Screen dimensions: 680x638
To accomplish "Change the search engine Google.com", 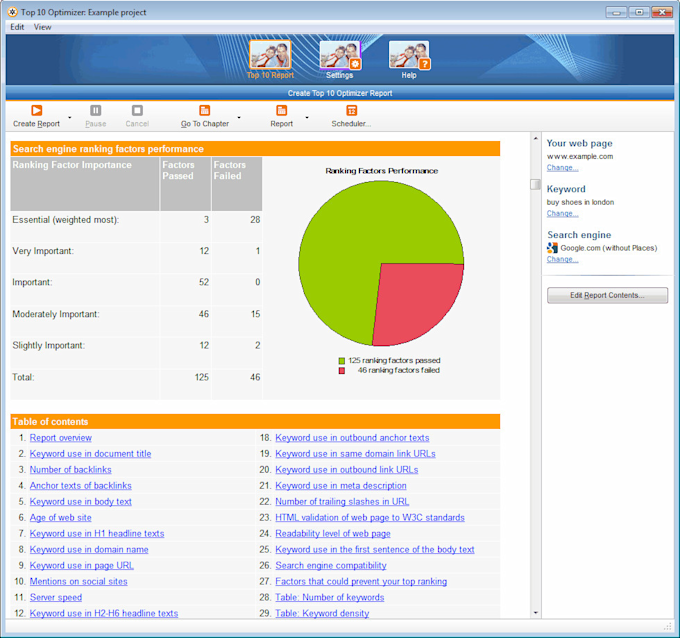I will tap(562, 259).
